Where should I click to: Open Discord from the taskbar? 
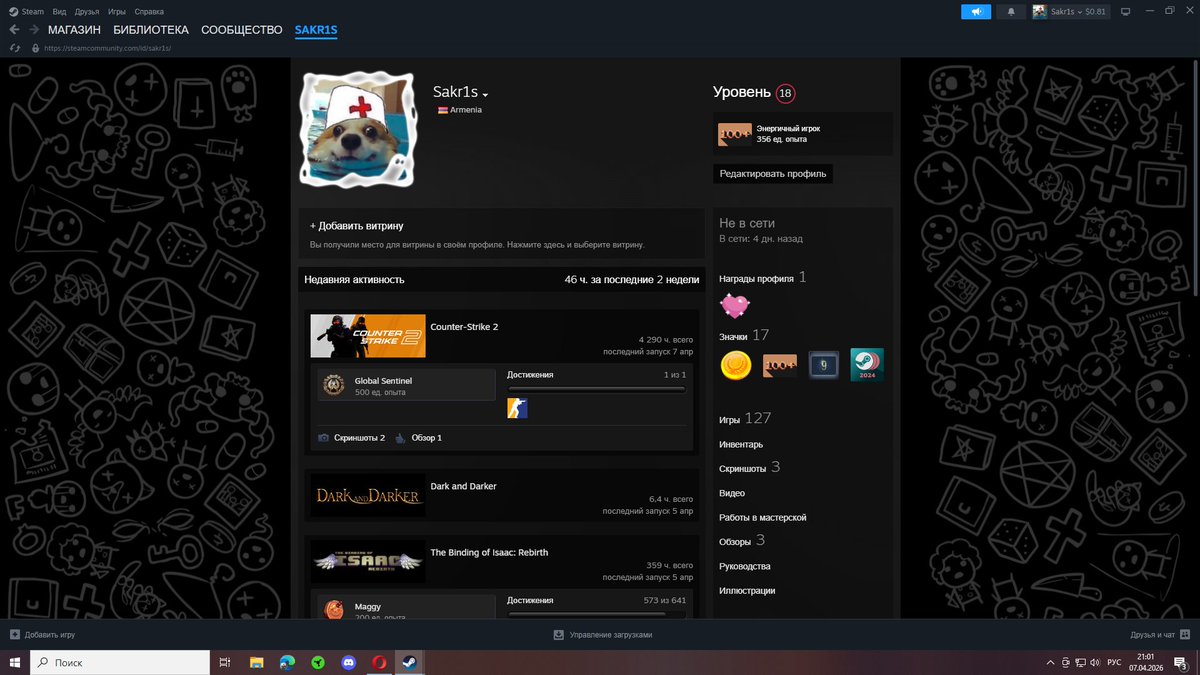pyautogui.click(x=349, y=662)
